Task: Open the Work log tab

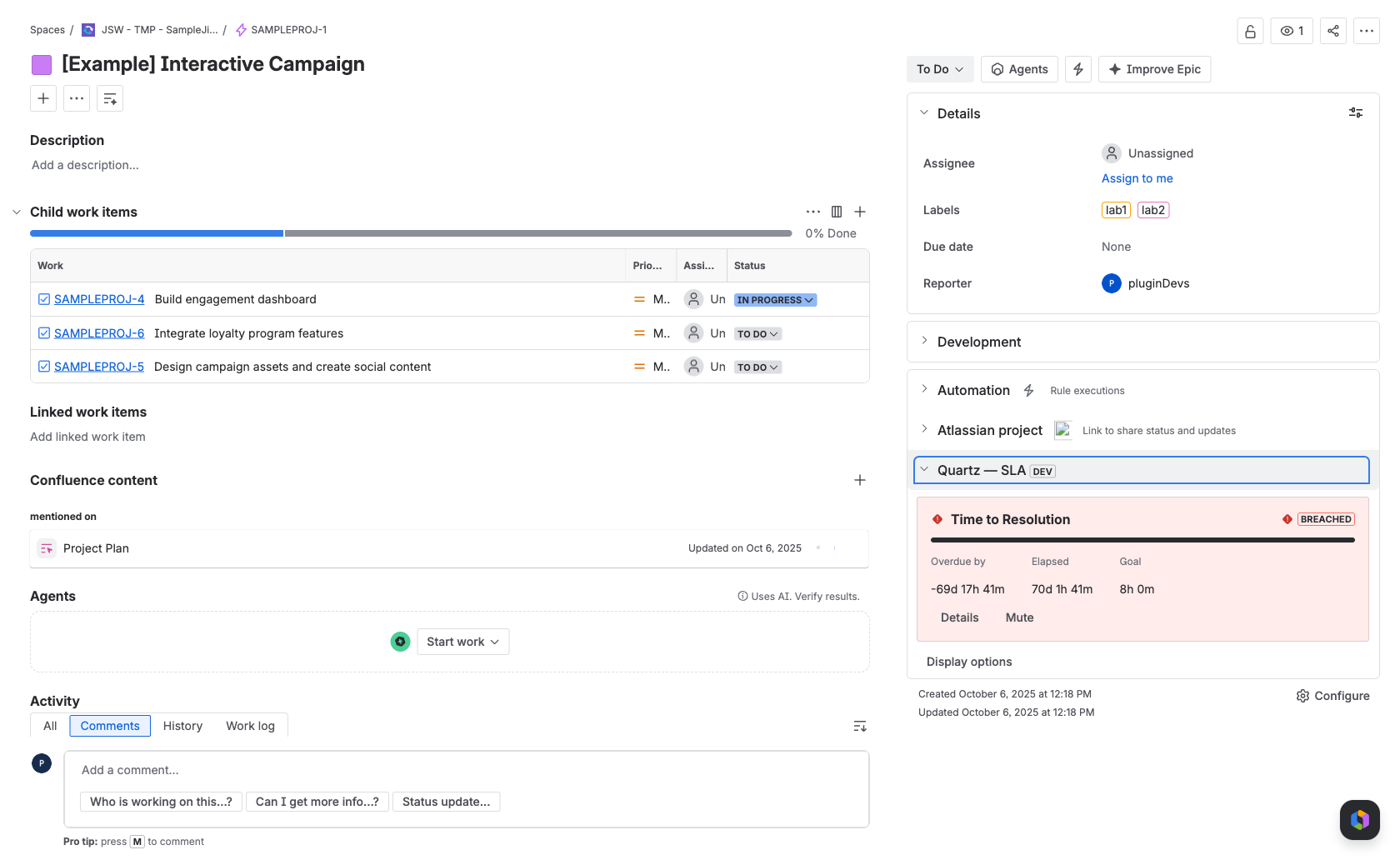Action: [x=250, y=726]
